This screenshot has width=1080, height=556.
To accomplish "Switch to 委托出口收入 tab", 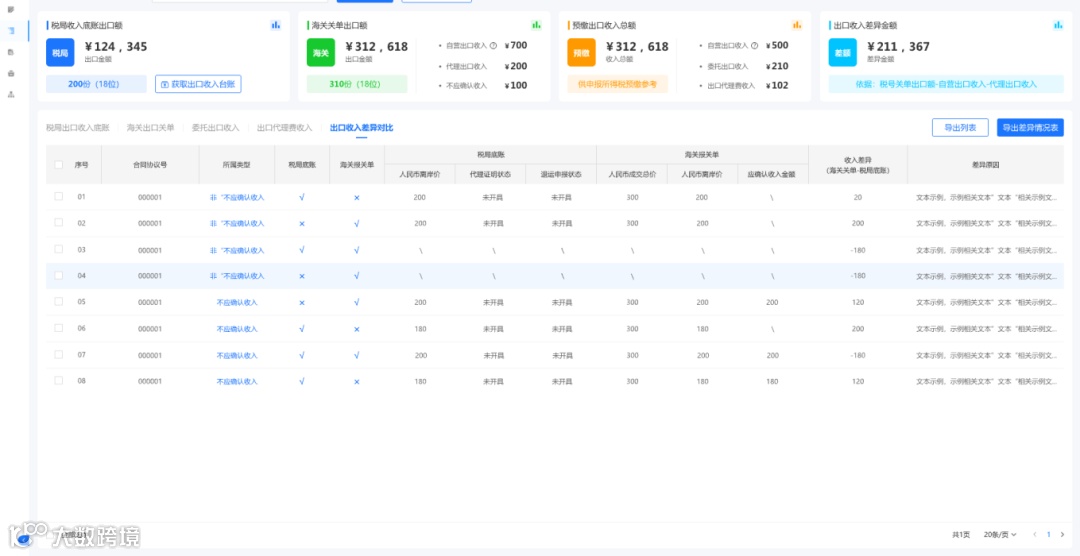I will tap(216, 127).
